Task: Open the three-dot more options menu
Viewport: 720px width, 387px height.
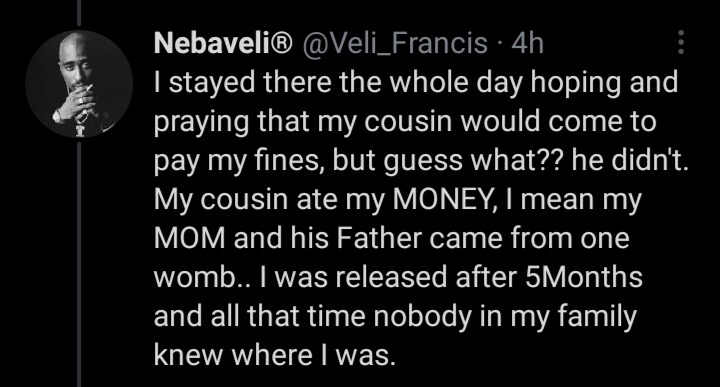Action: (x=681, y=43)
